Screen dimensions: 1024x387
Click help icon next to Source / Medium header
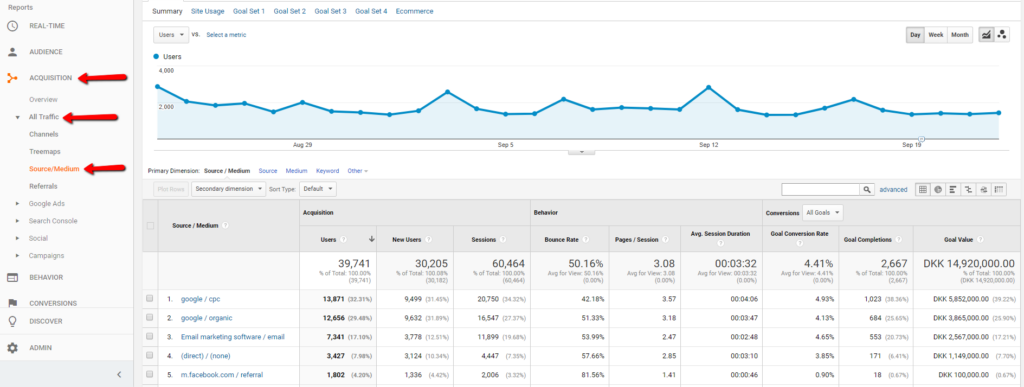(225, 226)
